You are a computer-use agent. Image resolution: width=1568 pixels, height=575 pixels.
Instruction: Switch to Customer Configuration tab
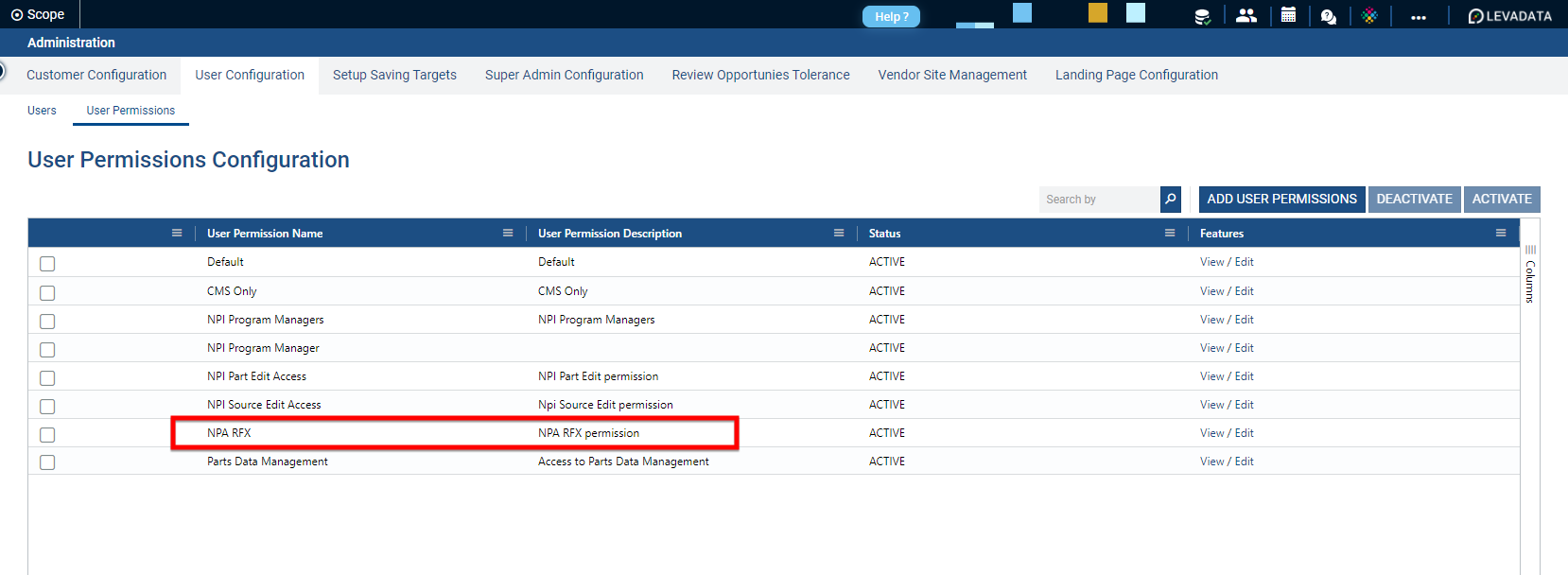coord(96,75)
